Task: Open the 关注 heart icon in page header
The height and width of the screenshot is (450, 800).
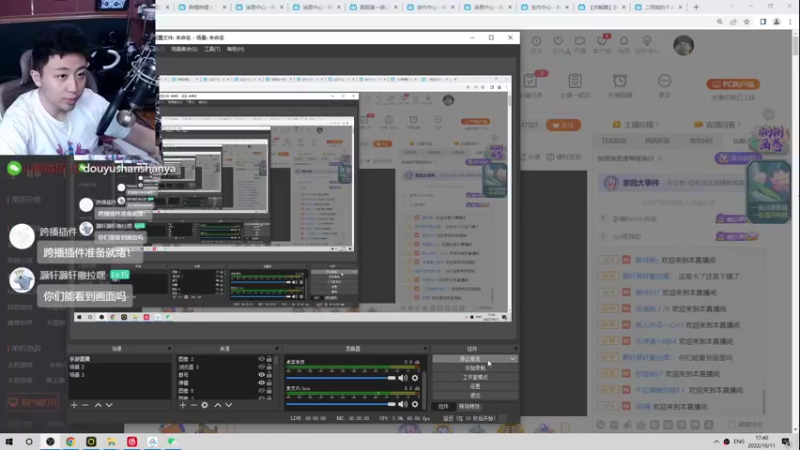Action: (558, 41)
